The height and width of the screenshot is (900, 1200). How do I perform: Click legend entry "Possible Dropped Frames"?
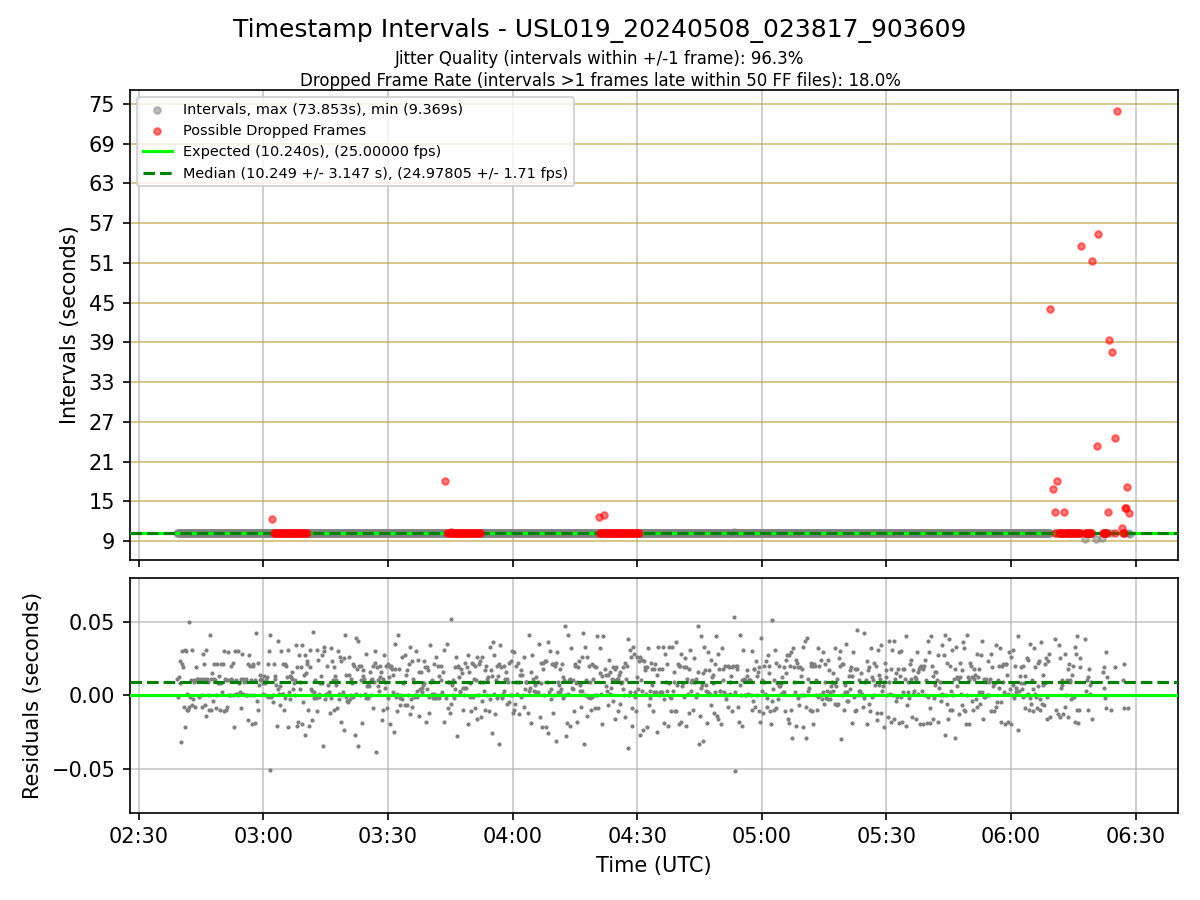click(x=274, y=130)
